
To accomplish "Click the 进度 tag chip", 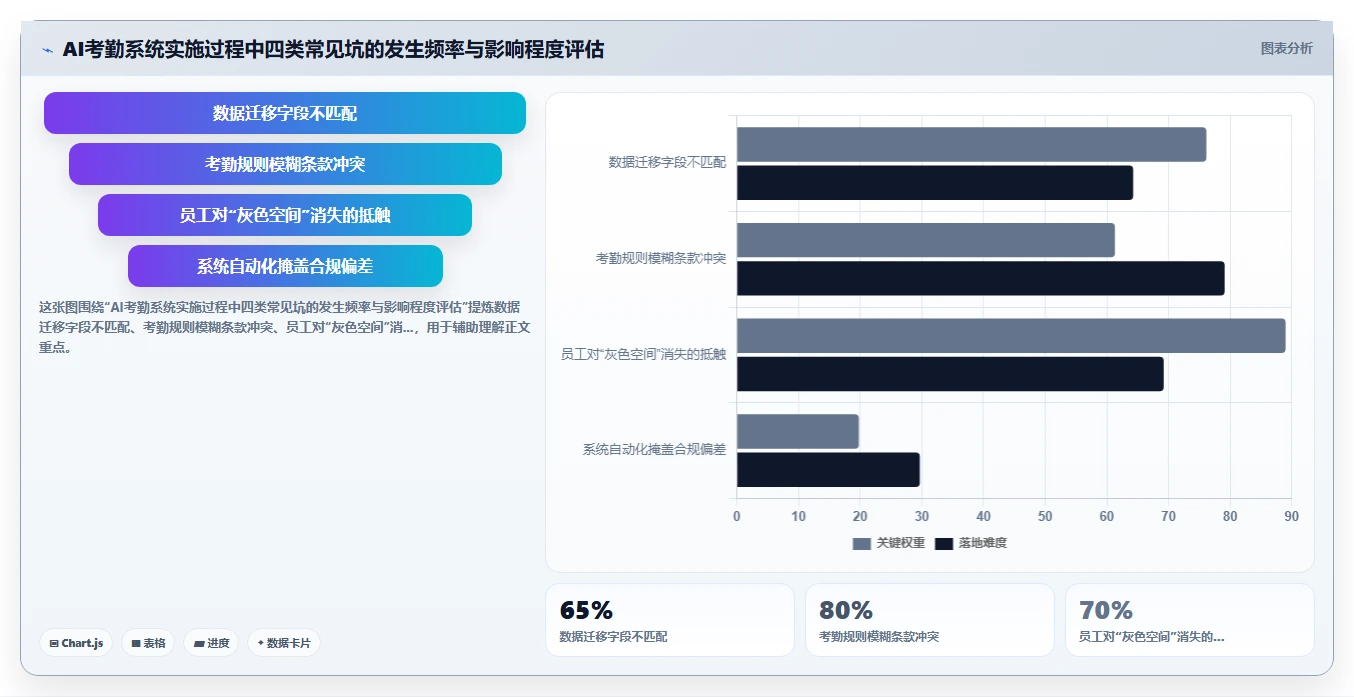I will tap(211, 643).
